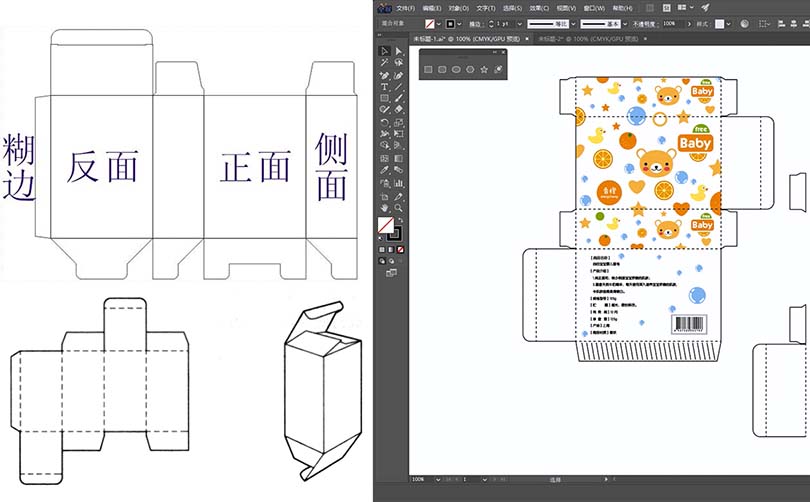Enable Draw Behind mode
Viewport: 810px width, 502px height.
391,261
